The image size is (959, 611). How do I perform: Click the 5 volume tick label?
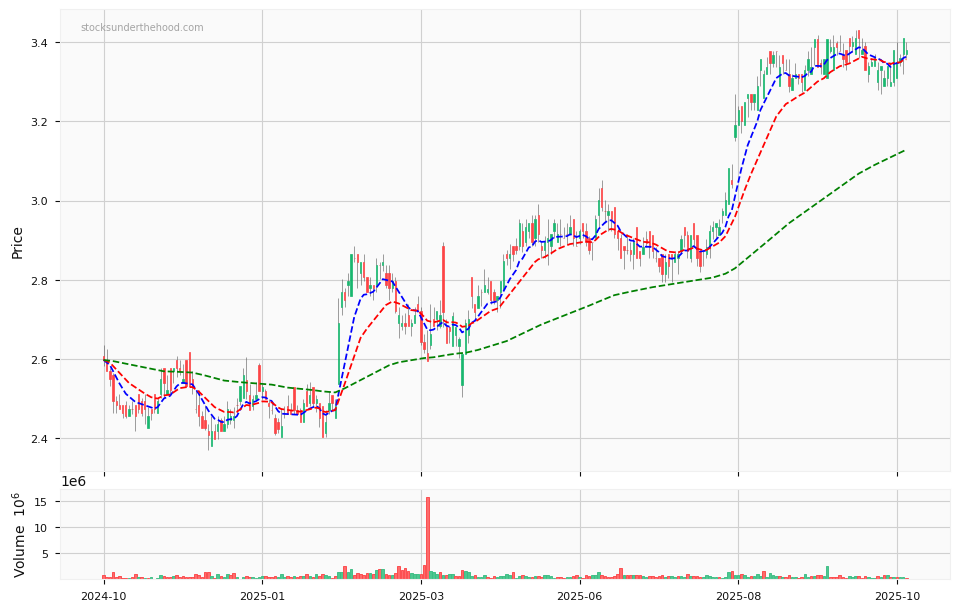point(47,554)
